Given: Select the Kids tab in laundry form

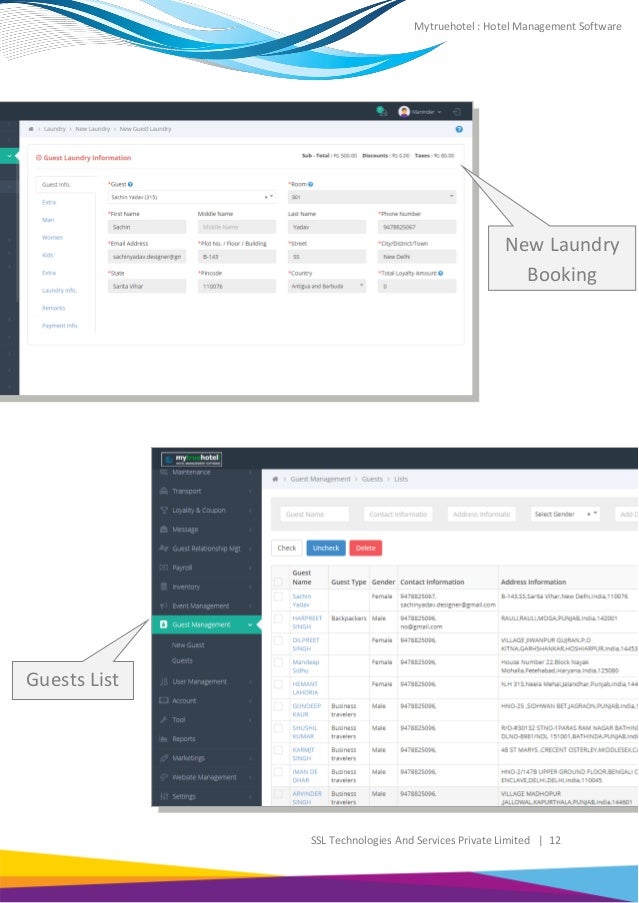Looking at the screenshot, I should pyautogui.click(x=48, y=255).
